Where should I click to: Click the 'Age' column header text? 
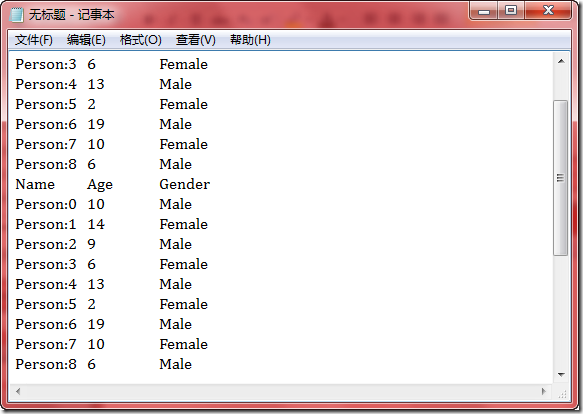[100, 185]
